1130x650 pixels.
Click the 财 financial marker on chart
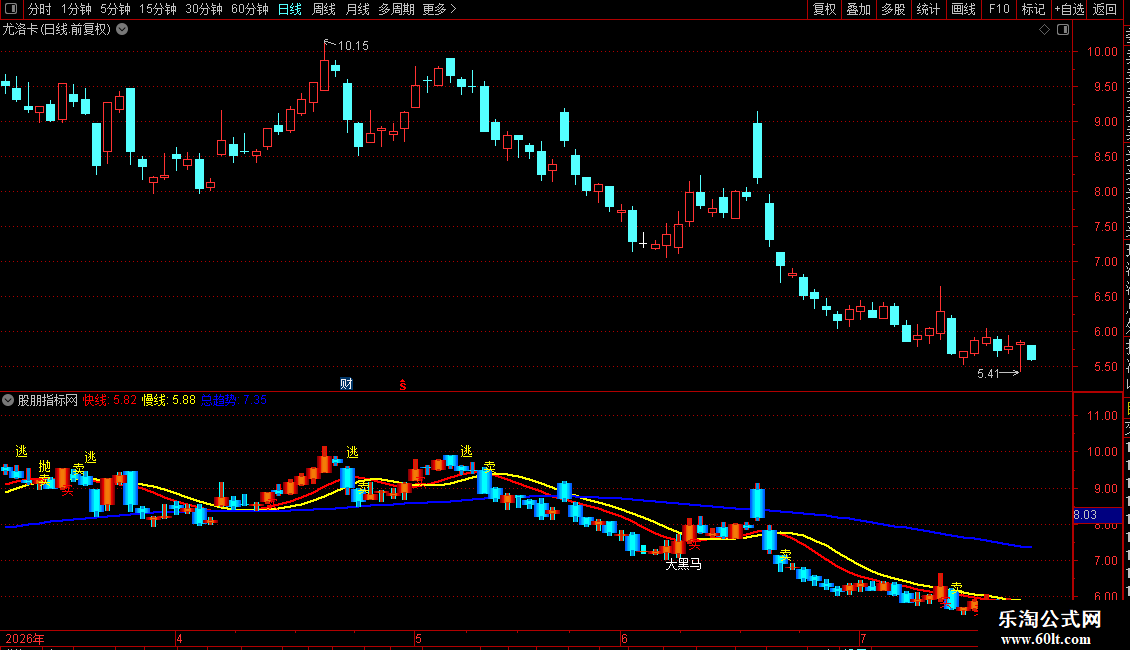pos(346,384)
